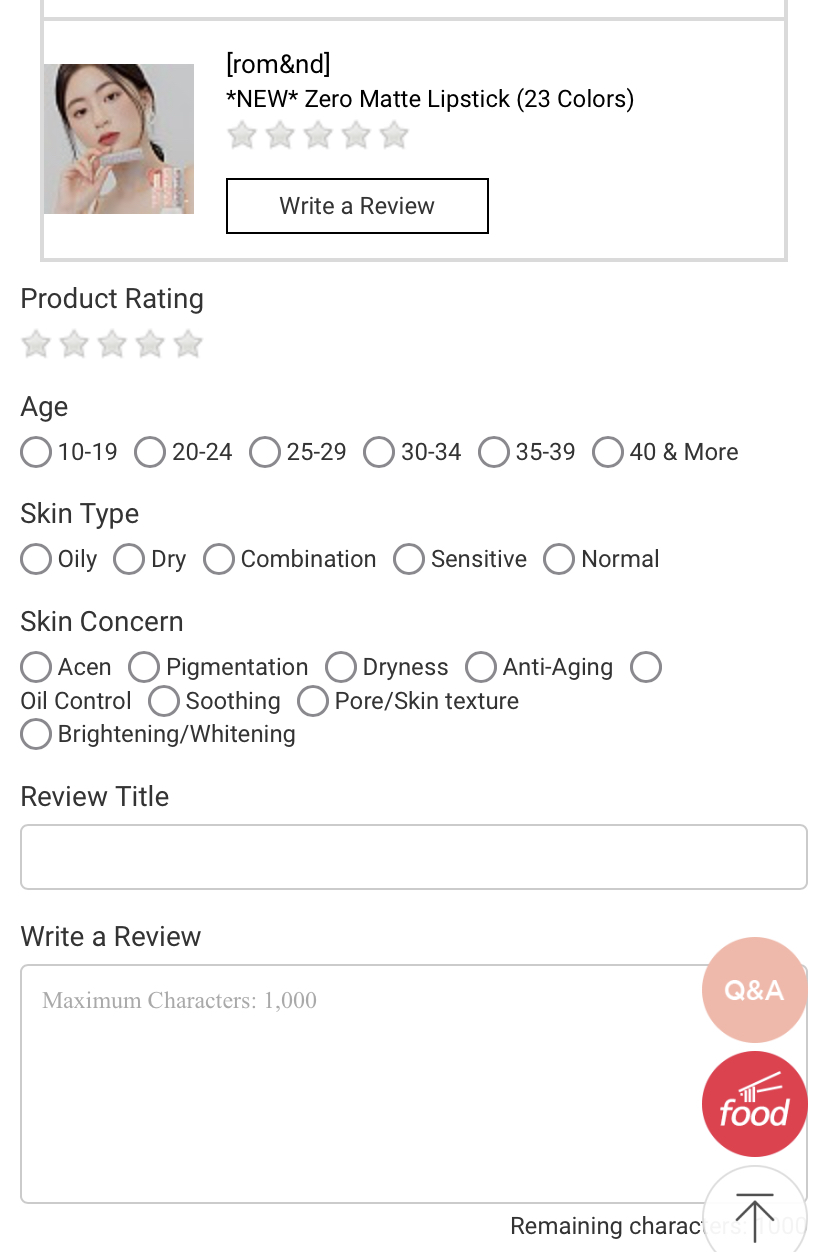Select Pigmentation skin concern
This screenshot has height=1252, width=828.
point(144,667)
